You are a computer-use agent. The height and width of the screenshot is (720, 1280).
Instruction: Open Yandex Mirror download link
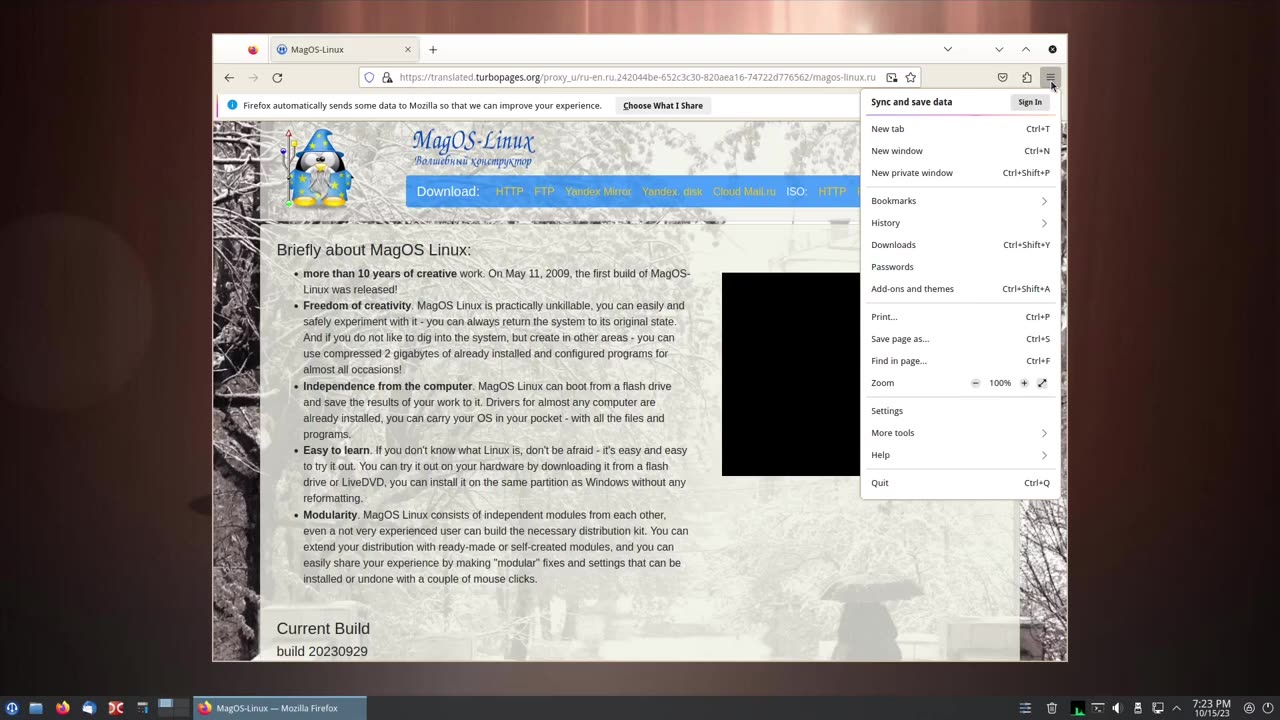point(598,192)
